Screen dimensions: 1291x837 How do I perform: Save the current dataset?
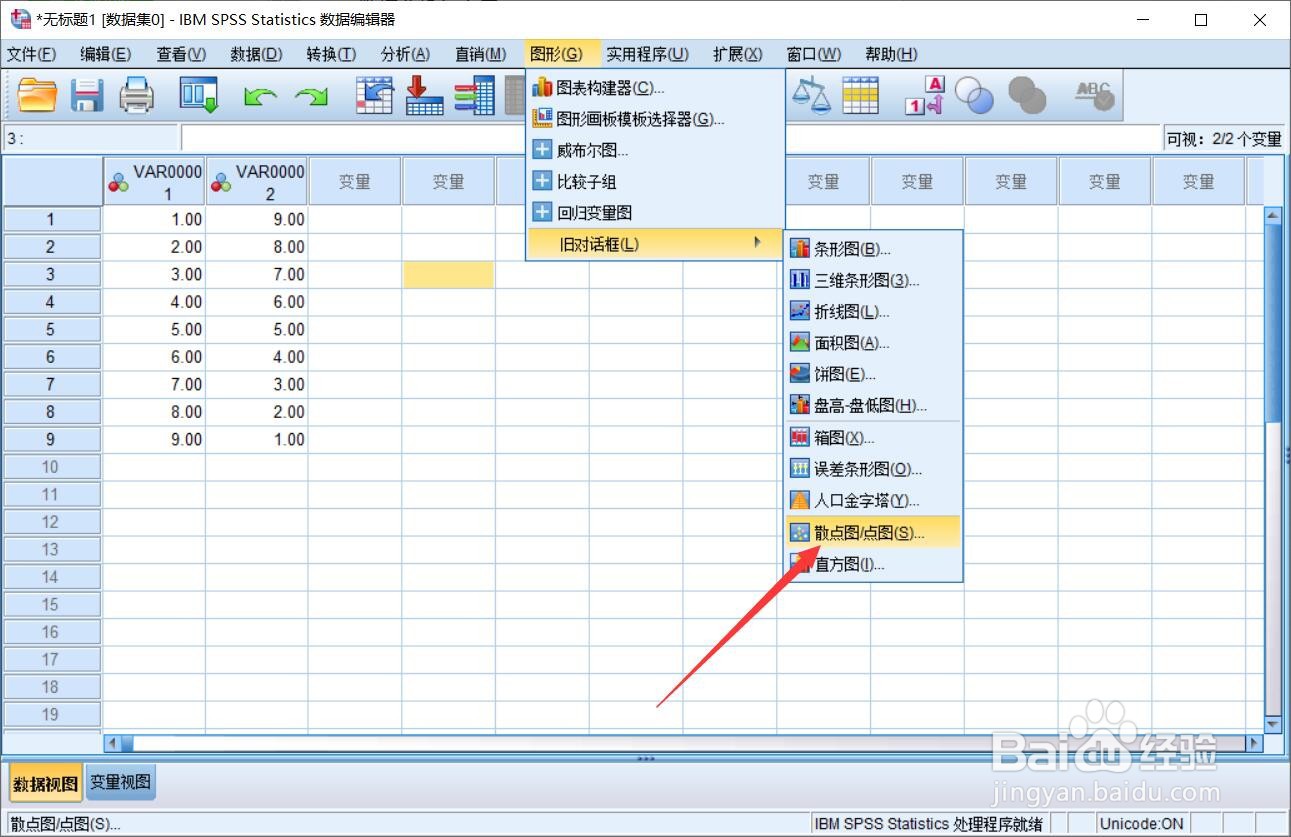pyautogui.click(x=87, y=95)
